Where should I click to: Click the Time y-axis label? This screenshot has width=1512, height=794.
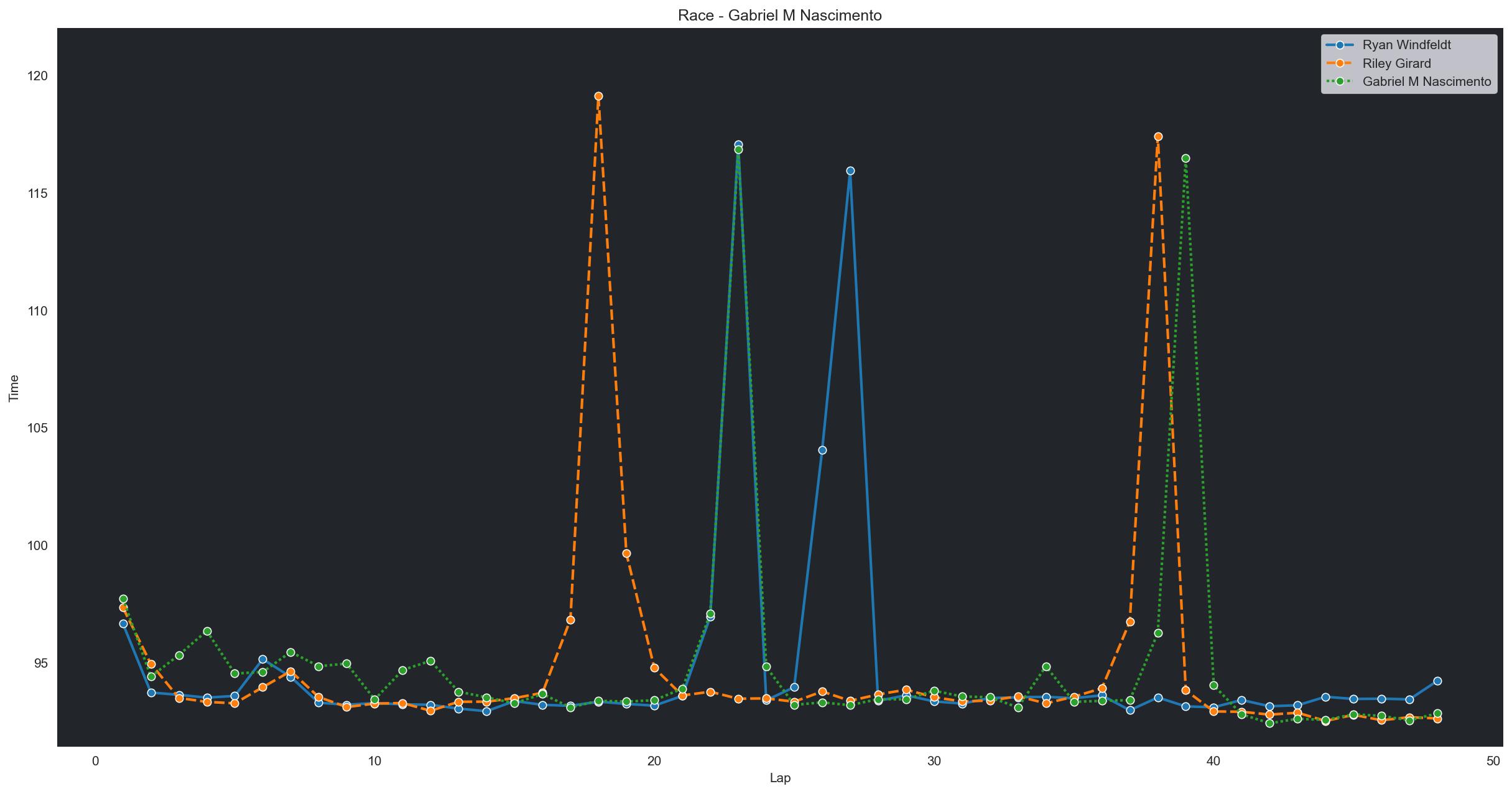click(14, 388)
